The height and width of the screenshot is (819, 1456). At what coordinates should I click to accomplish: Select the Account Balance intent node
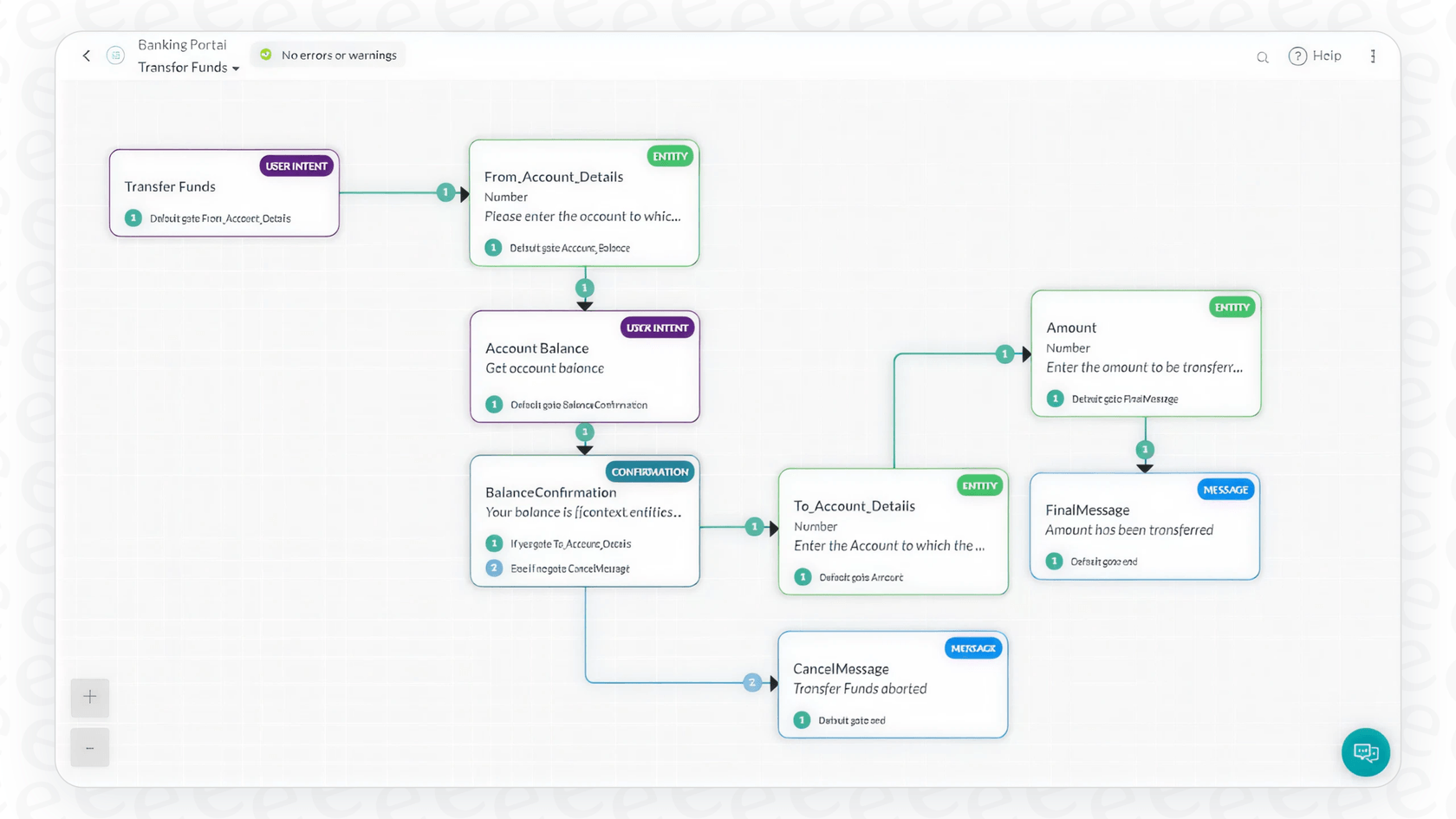pos(584,358)
